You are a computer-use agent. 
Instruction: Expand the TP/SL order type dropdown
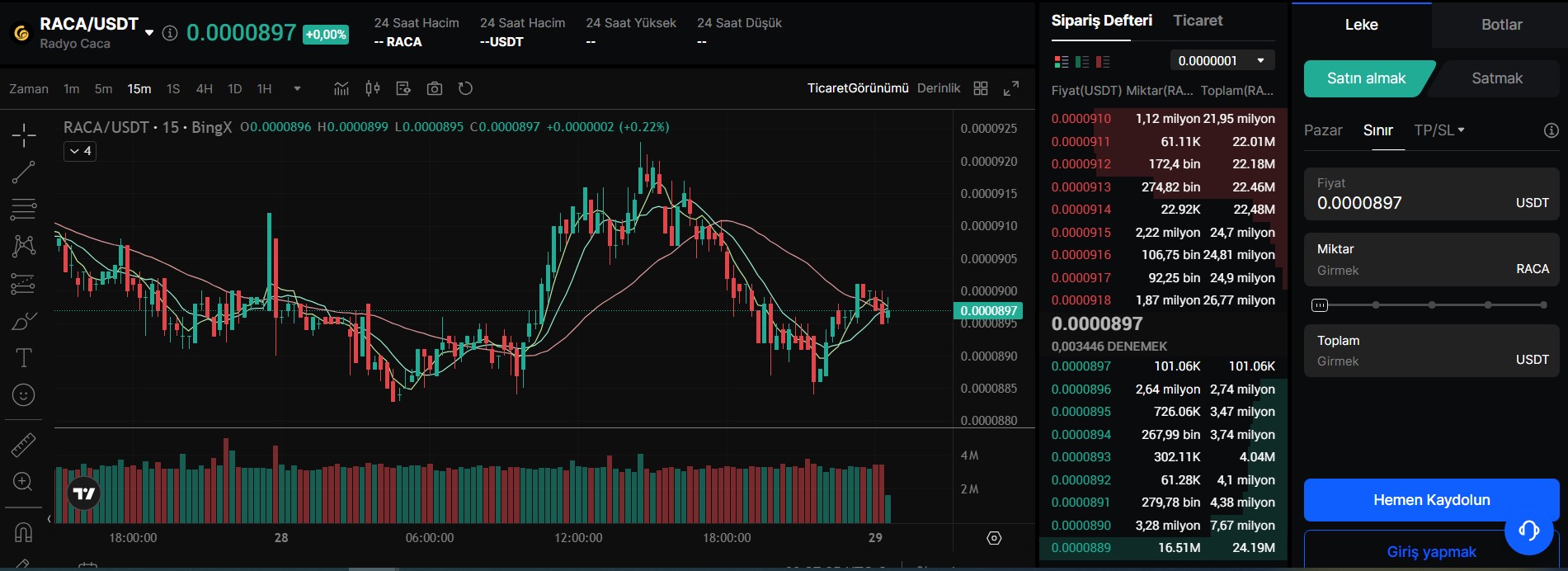coord(1439,130)
